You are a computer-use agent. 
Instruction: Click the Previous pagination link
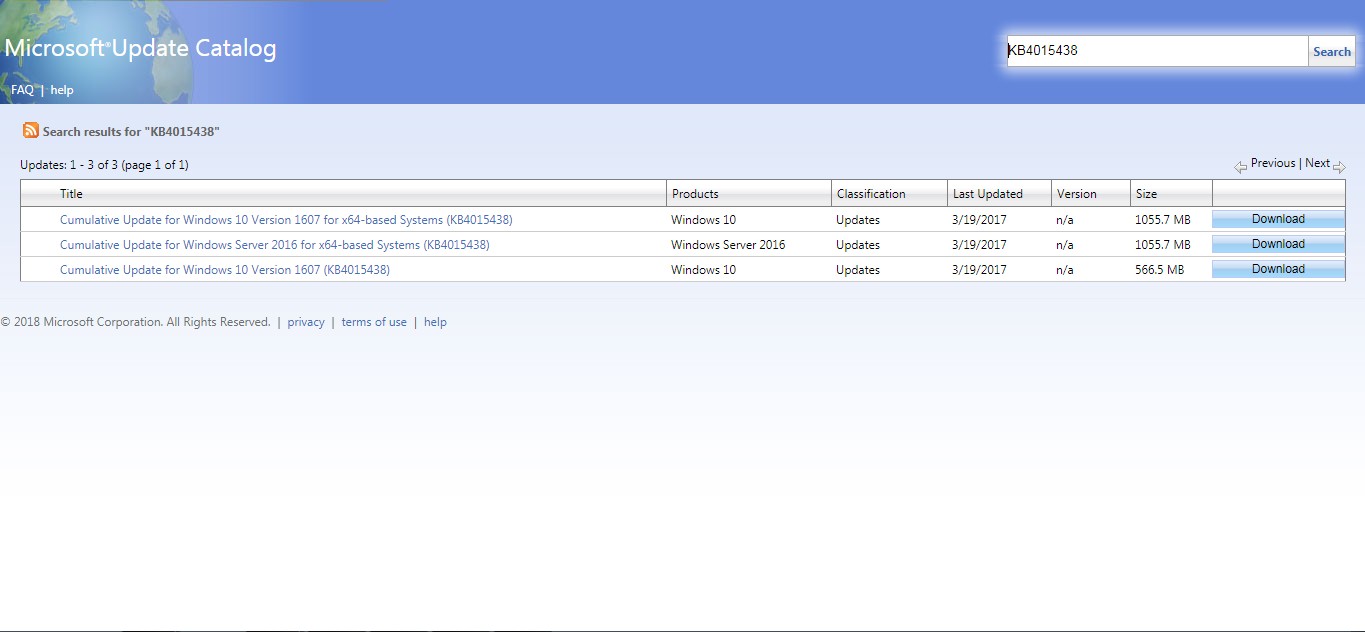point(1273,163)
